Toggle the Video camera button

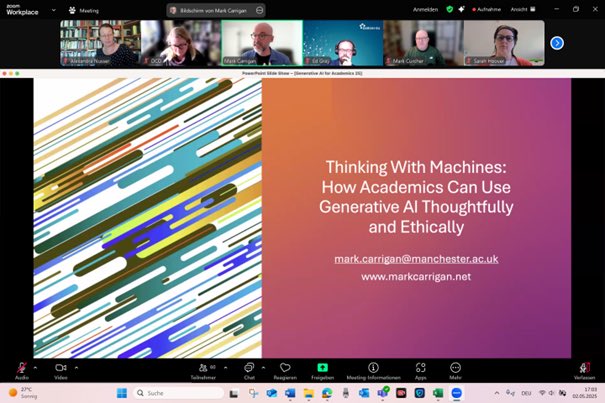tap(61, 371)
